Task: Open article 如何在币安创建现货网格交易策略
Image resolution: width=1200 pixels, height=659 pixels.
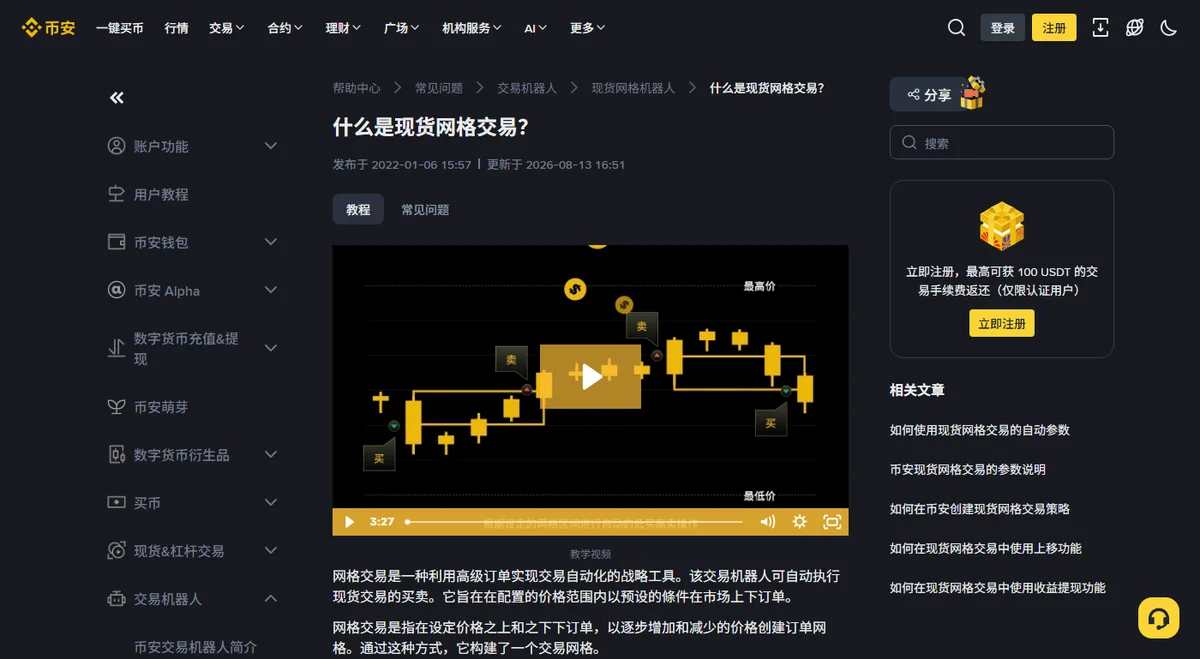Action: click(980, 508)
